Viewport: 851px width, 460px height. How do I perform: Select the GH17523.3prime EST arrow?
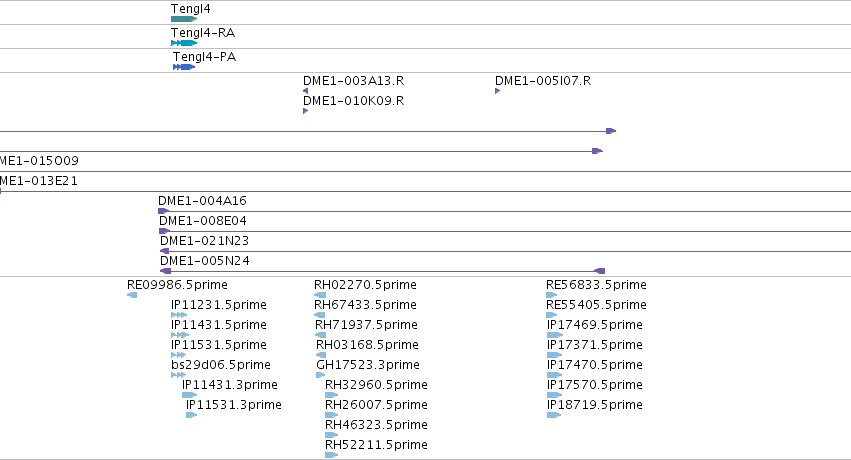point(321,375)
